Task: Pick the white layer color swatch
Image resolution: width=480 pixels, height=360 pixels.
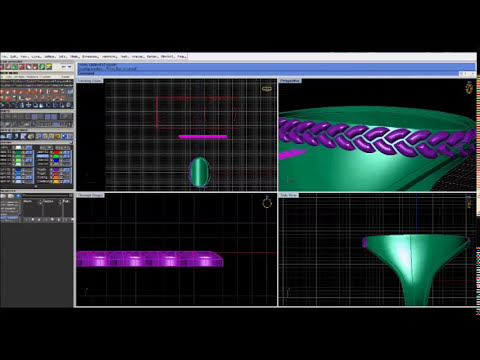Action: coord(18,148)
